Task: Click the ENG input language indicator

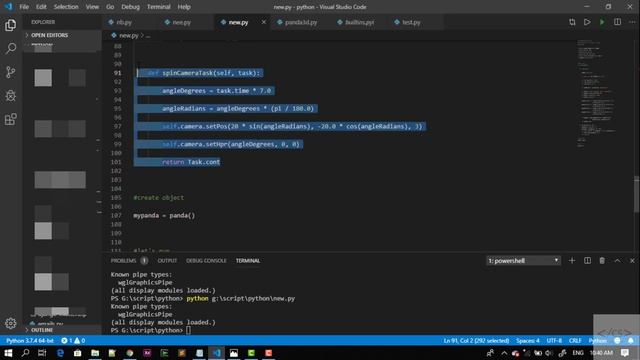Action: [x=578, y=353]
